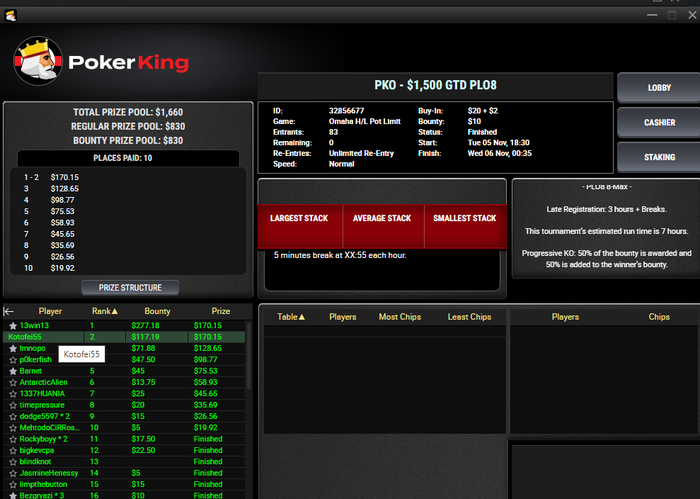Viewport: 700px width, 499px height.
Task: Sort player list by Prize column
Action: 221,311
